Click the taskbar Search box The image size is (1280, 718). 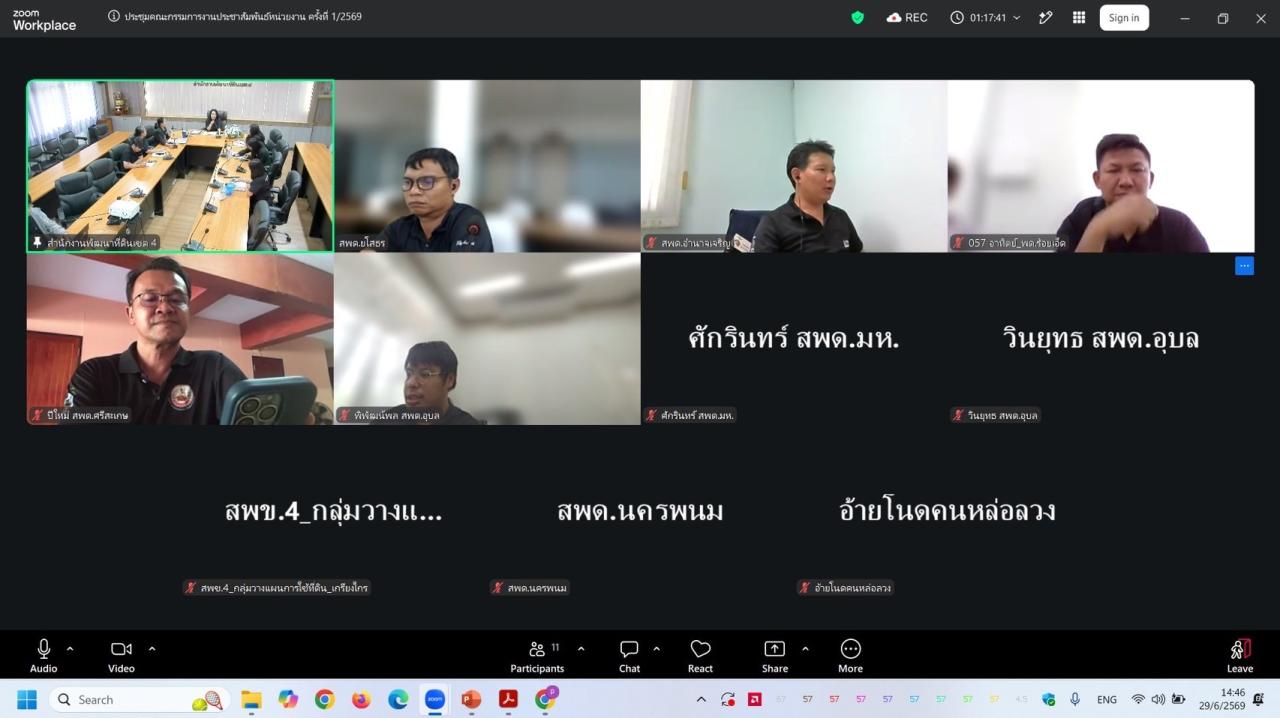click(139, 699)
